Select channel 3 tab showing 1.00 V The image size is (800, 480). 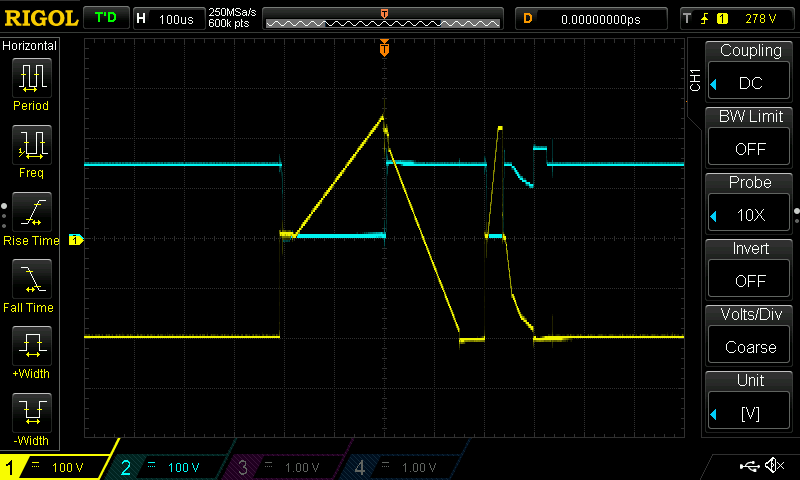click(286, 467)
